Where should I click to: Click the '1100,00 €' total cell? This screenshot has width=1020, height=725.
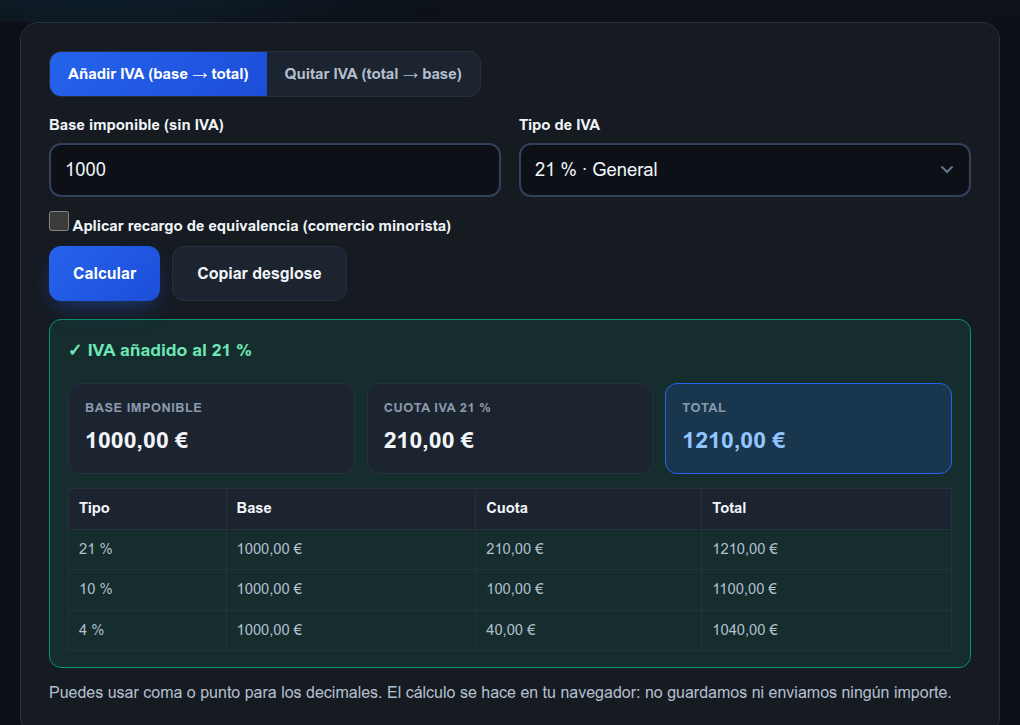point(826,590)
